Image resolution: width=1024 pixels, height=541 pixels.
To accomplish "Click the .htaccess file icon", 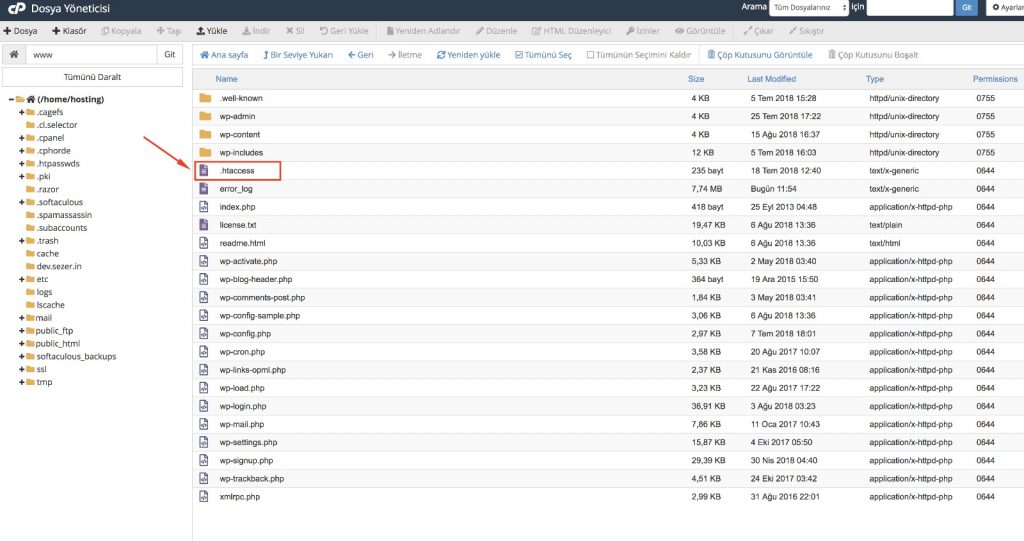I will 204,171.
